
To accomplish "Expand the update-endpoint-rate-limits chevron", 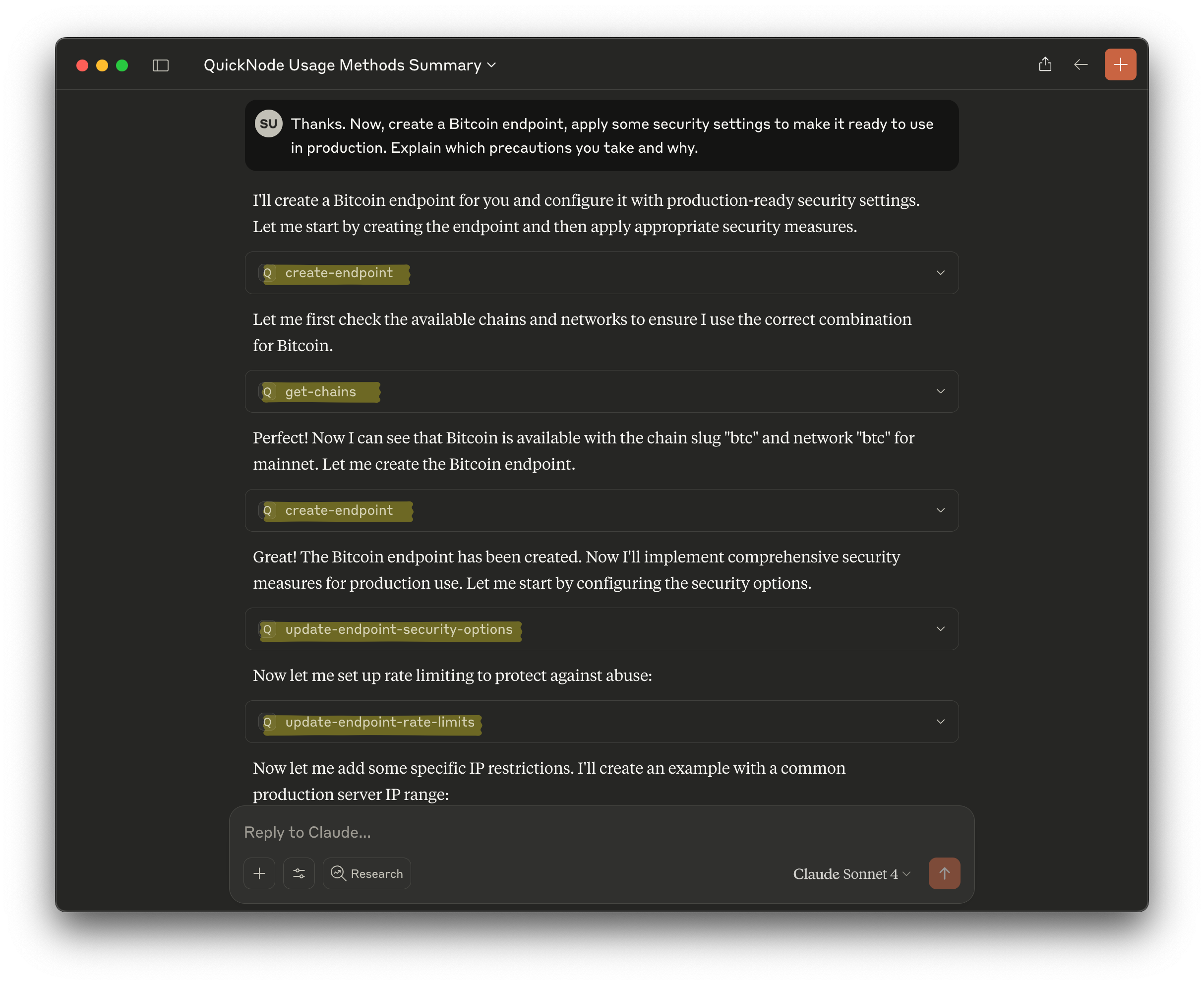I will point(940,722).
